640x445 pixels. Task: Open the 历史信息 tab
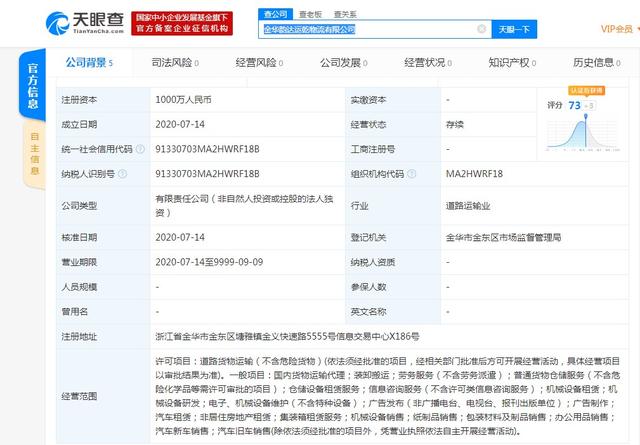(x=592, y=64)
